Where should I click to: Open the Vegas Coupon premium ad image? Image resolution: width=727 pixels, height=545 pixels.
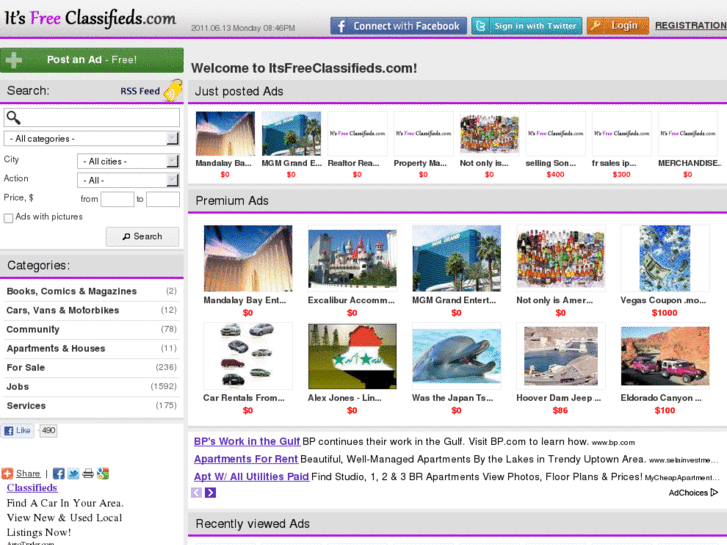pyautogui.click(x=665, y=258)
